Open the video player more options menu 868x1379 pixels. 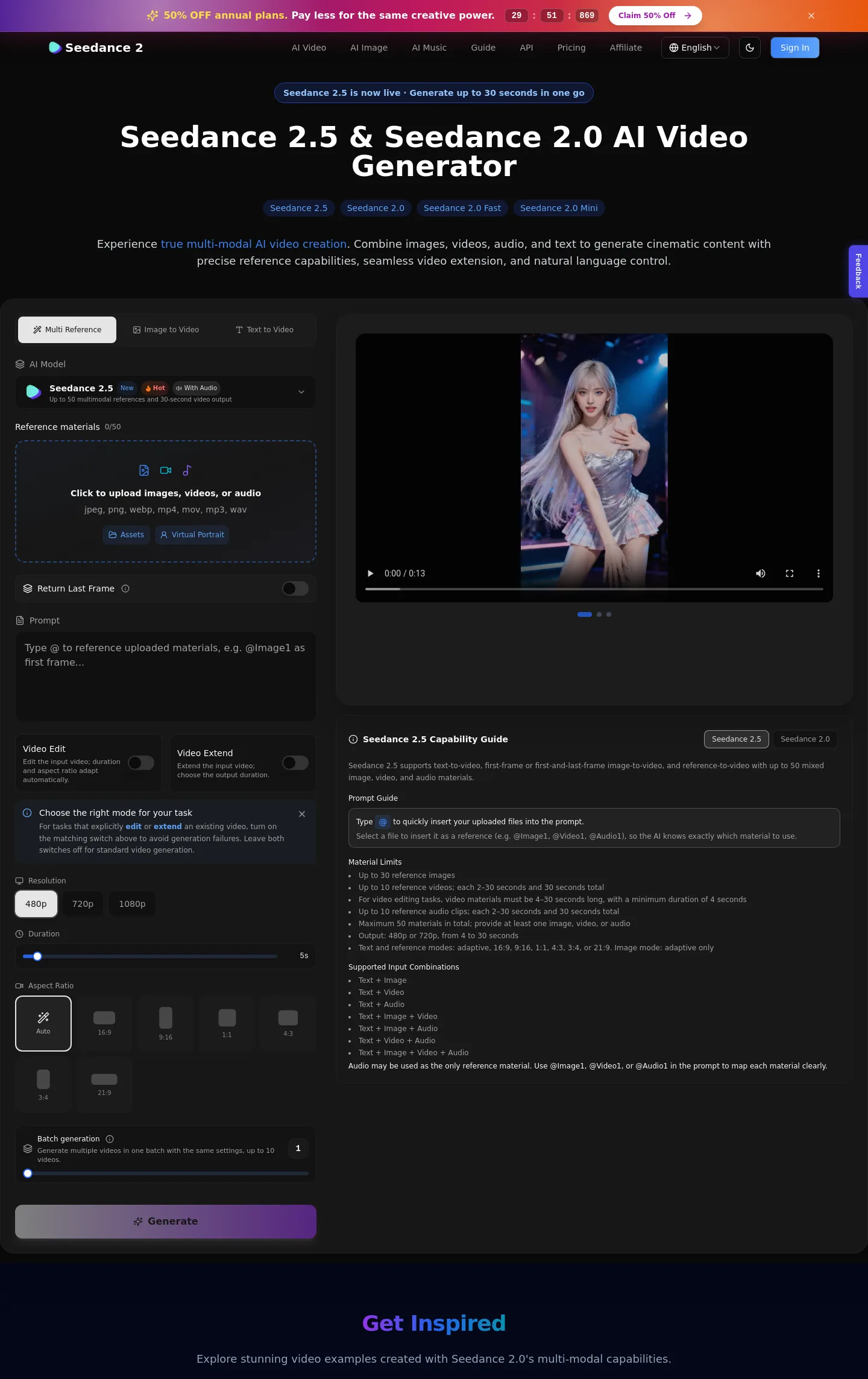pyautogui.click(x=819, y=573)
